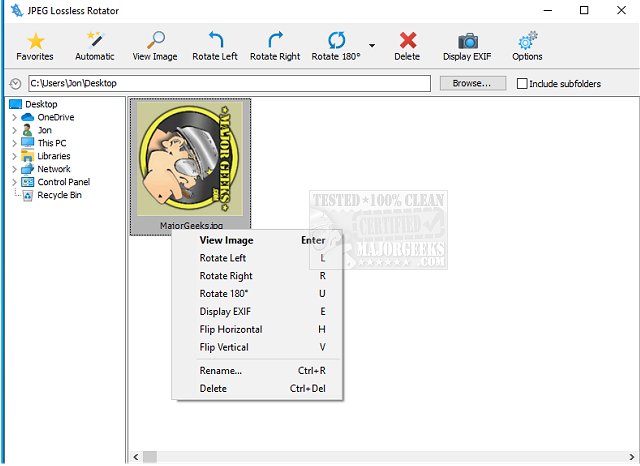This screenshot has height=466, width=640.
Task: Choose Display EXIF from context menu
Action: coord(257,312)
